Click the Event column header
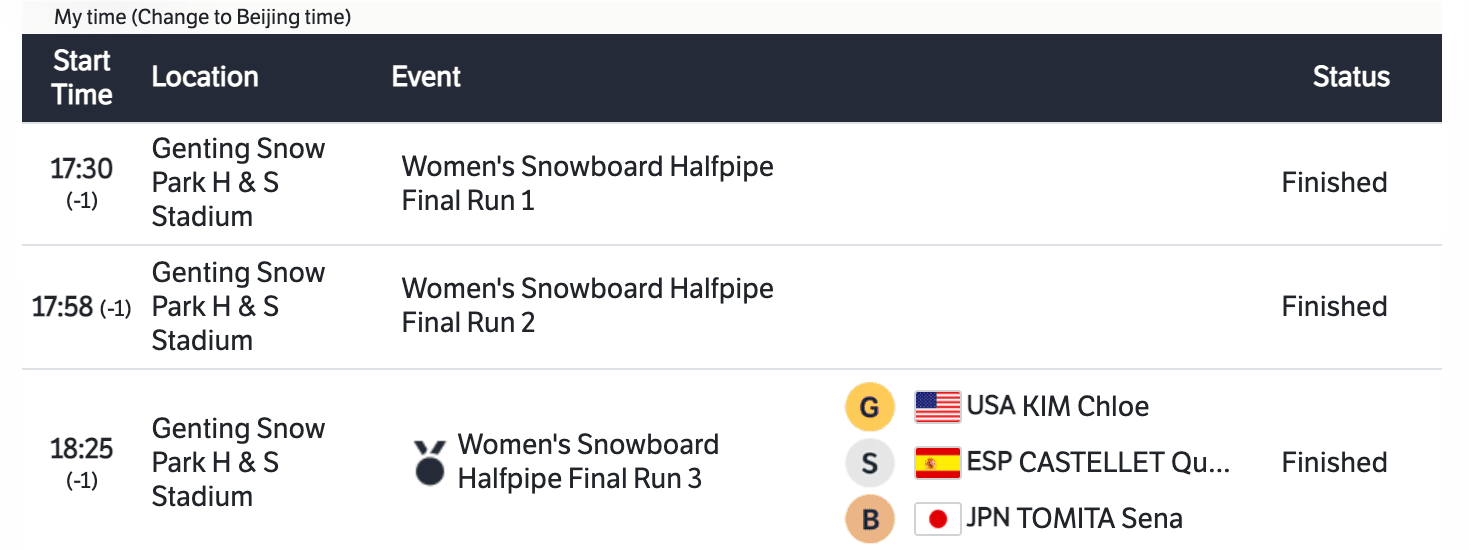The width and height of the screenshot is (1469, 550). (426, 77)
